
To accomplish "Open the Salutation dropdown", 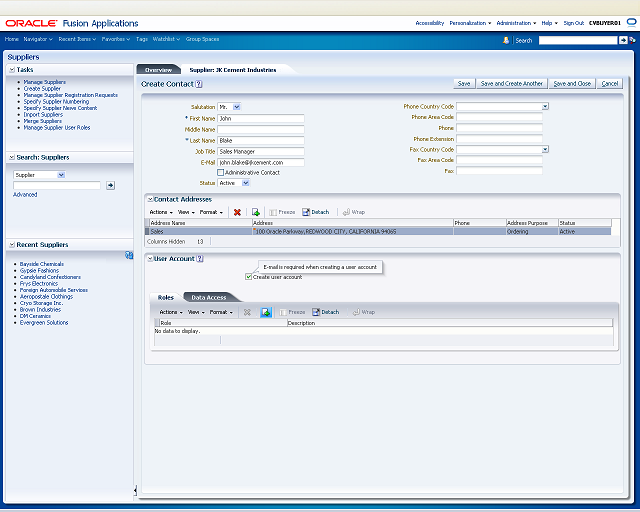I will (237, 107).
